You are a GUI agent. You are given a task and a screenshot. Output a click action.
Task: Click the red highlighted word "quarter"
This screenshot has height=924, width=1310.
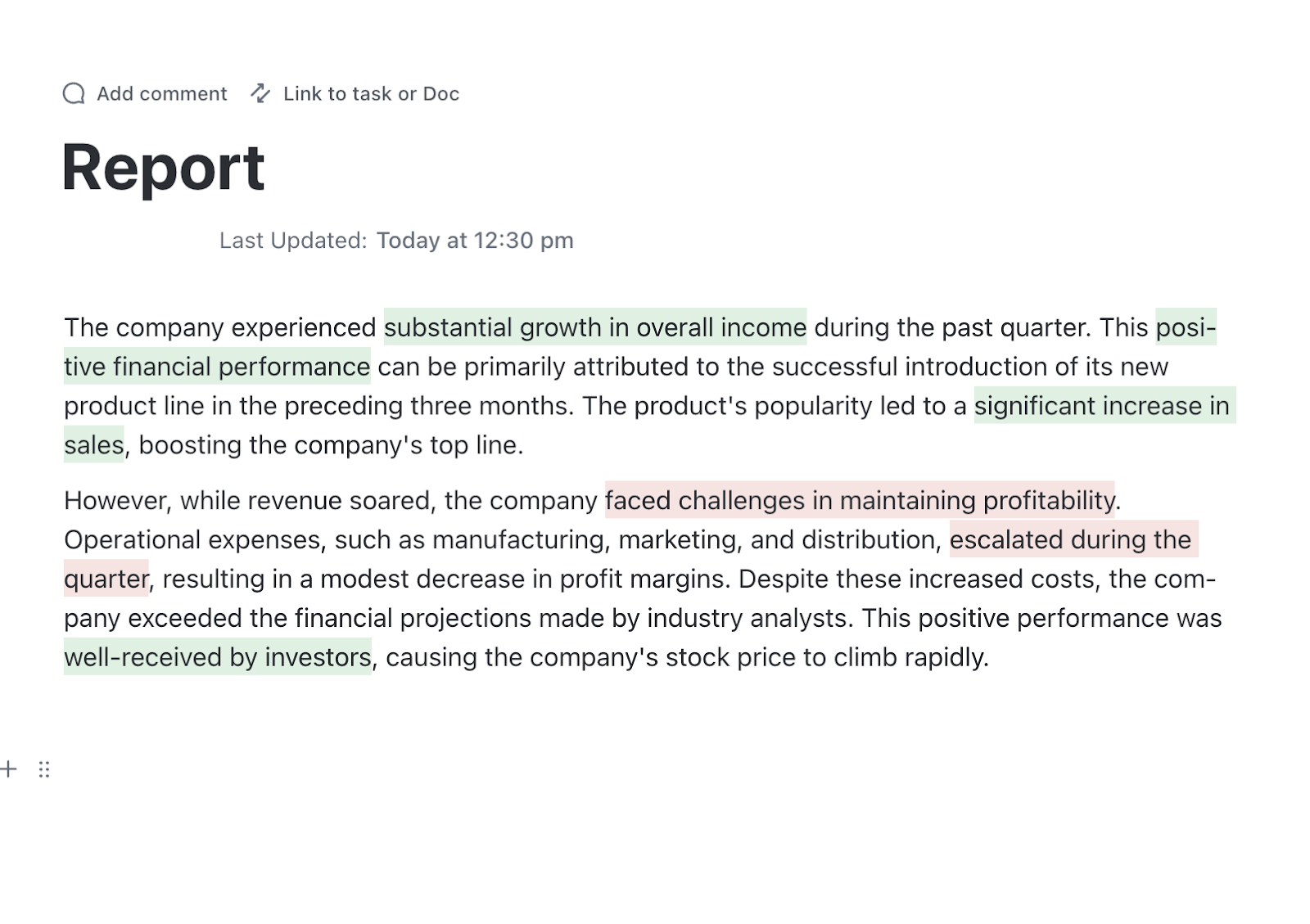pyautogui.click(x=106, y=579)
